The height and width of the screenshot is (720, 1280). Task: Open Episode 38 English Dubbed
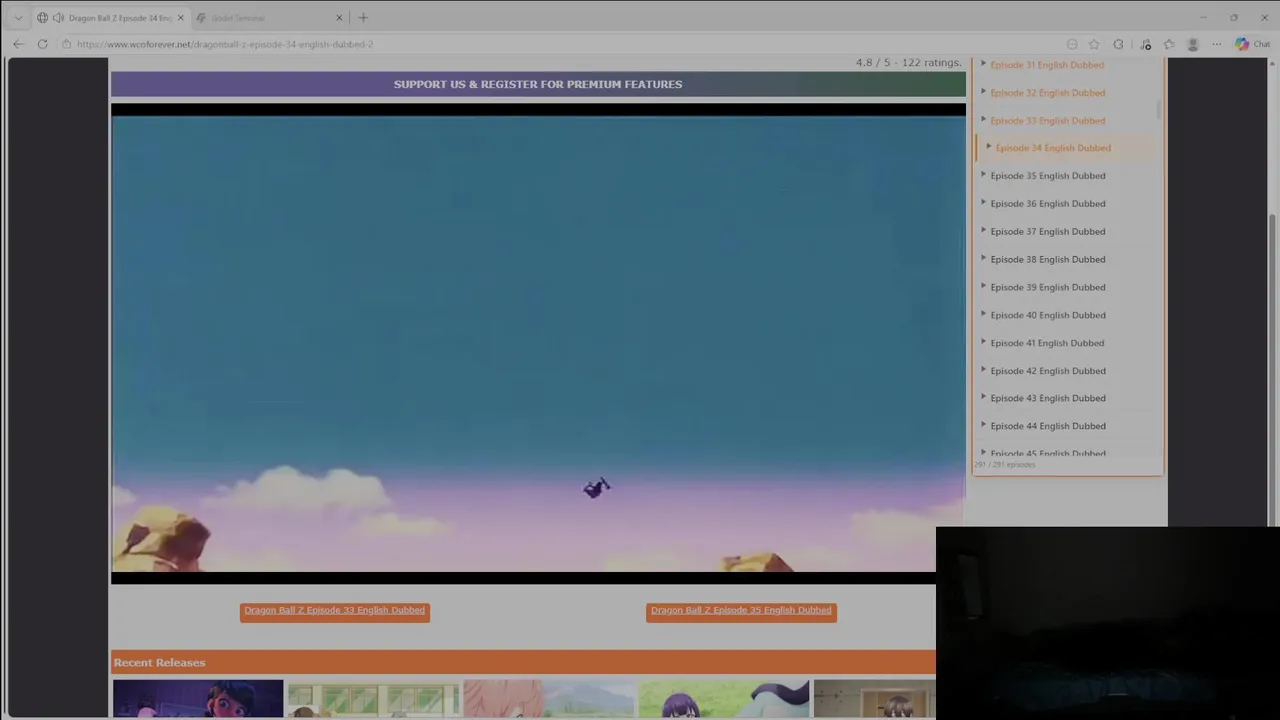point(1047,260)
